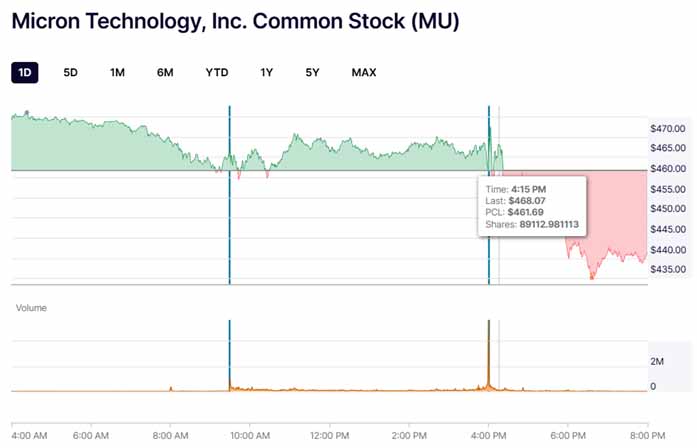Click the Micron Technology (MU) title

point(236,21)
